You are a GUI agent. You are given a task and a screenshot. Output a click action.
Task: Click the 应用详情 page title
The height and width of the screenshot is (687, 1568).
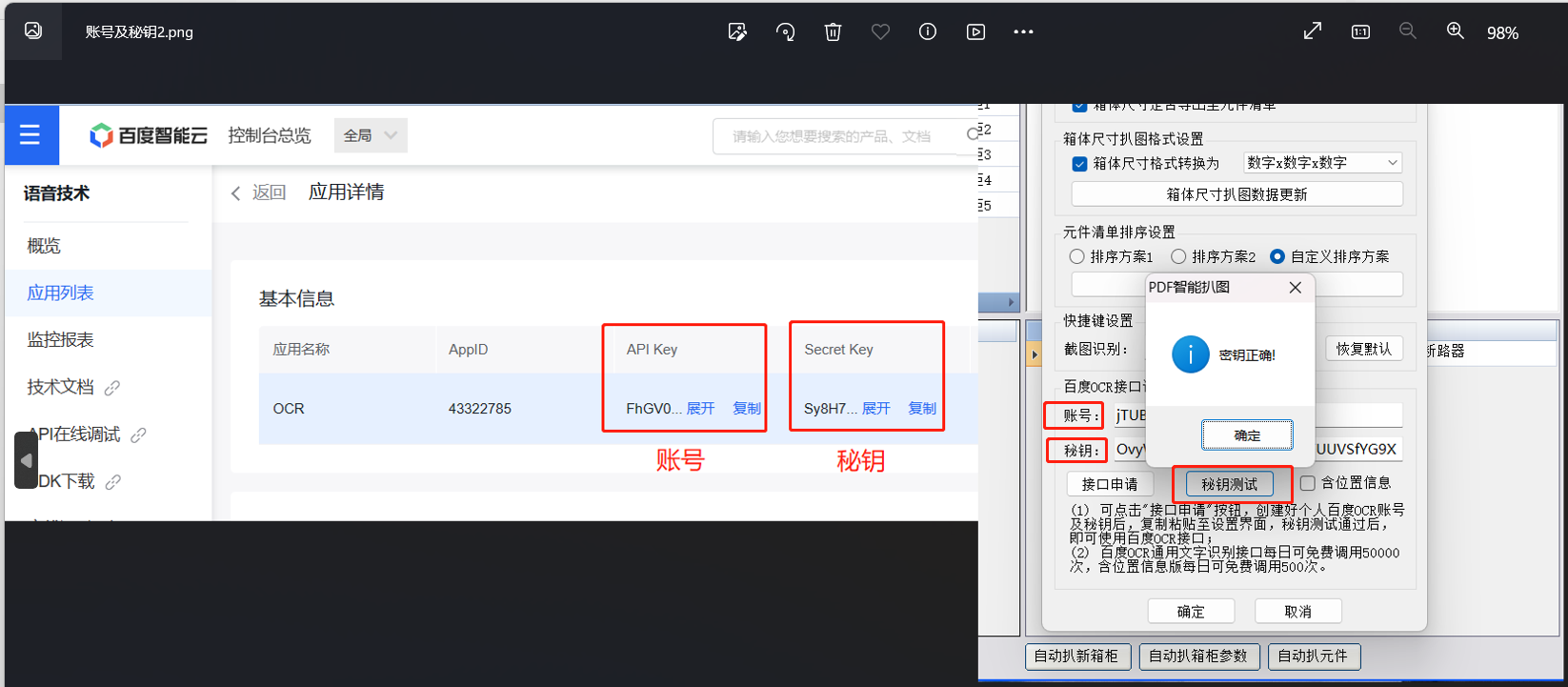click(x=346, y=192)
